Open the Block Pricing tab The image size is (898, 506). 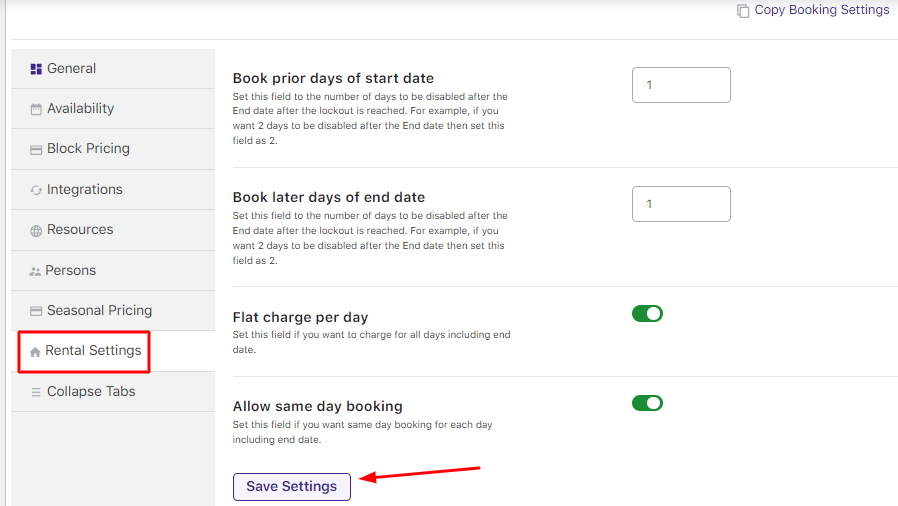113,149
